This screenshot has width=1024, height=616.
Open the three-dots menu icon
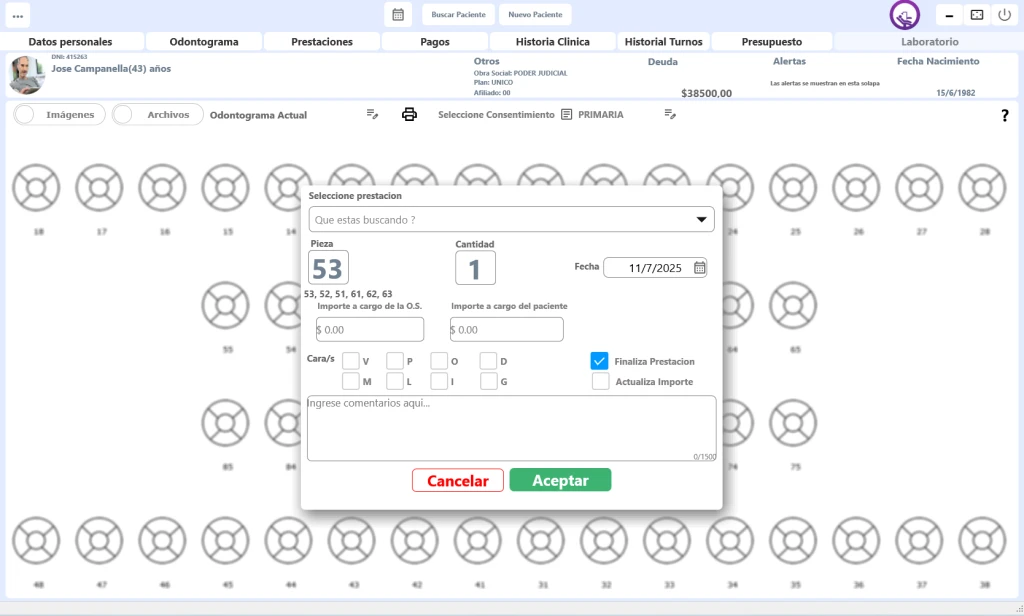17,15
